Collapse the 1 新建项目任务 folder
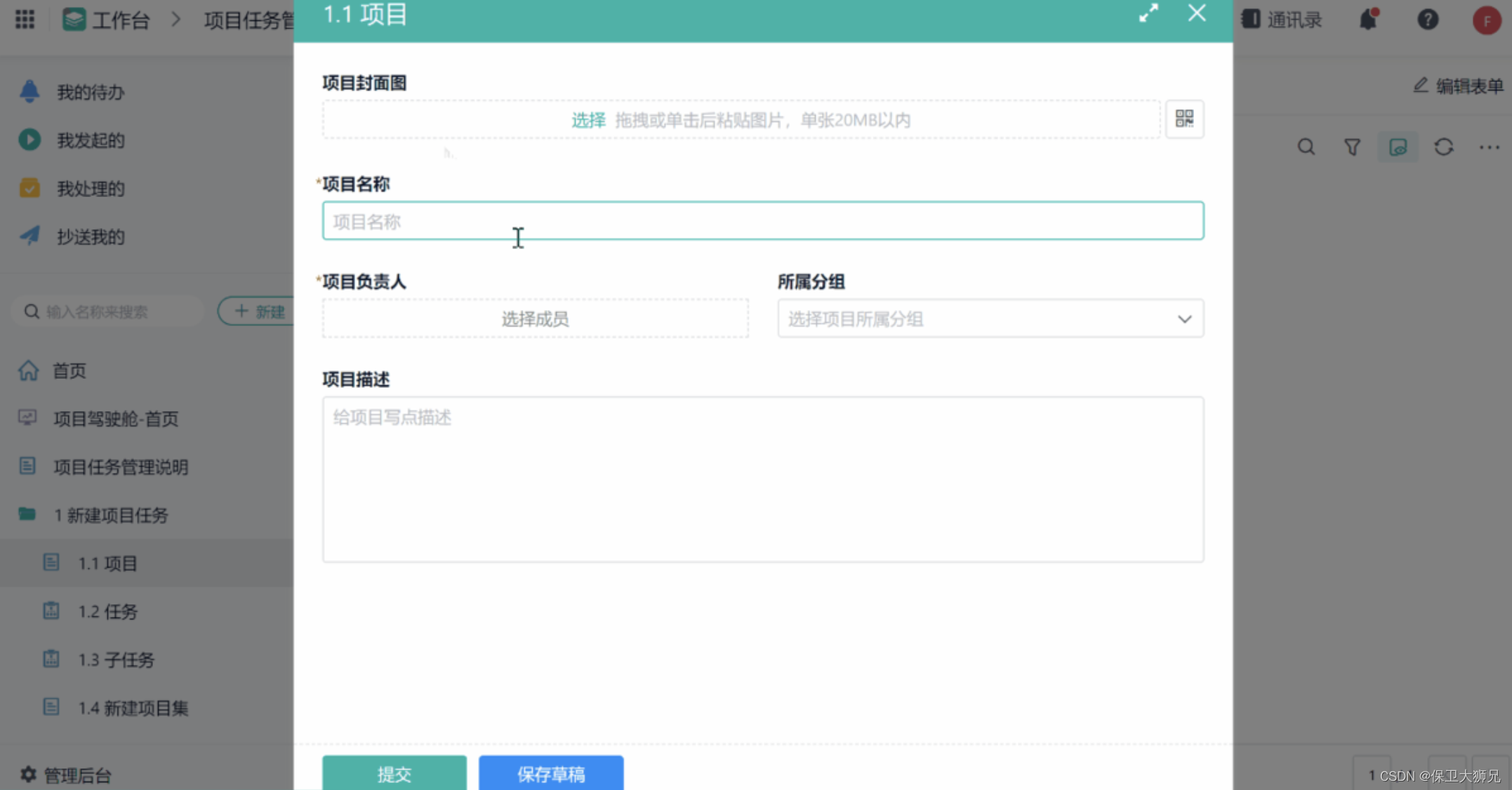The width and height of the screenshot is (1512, 790). [111, 515]
